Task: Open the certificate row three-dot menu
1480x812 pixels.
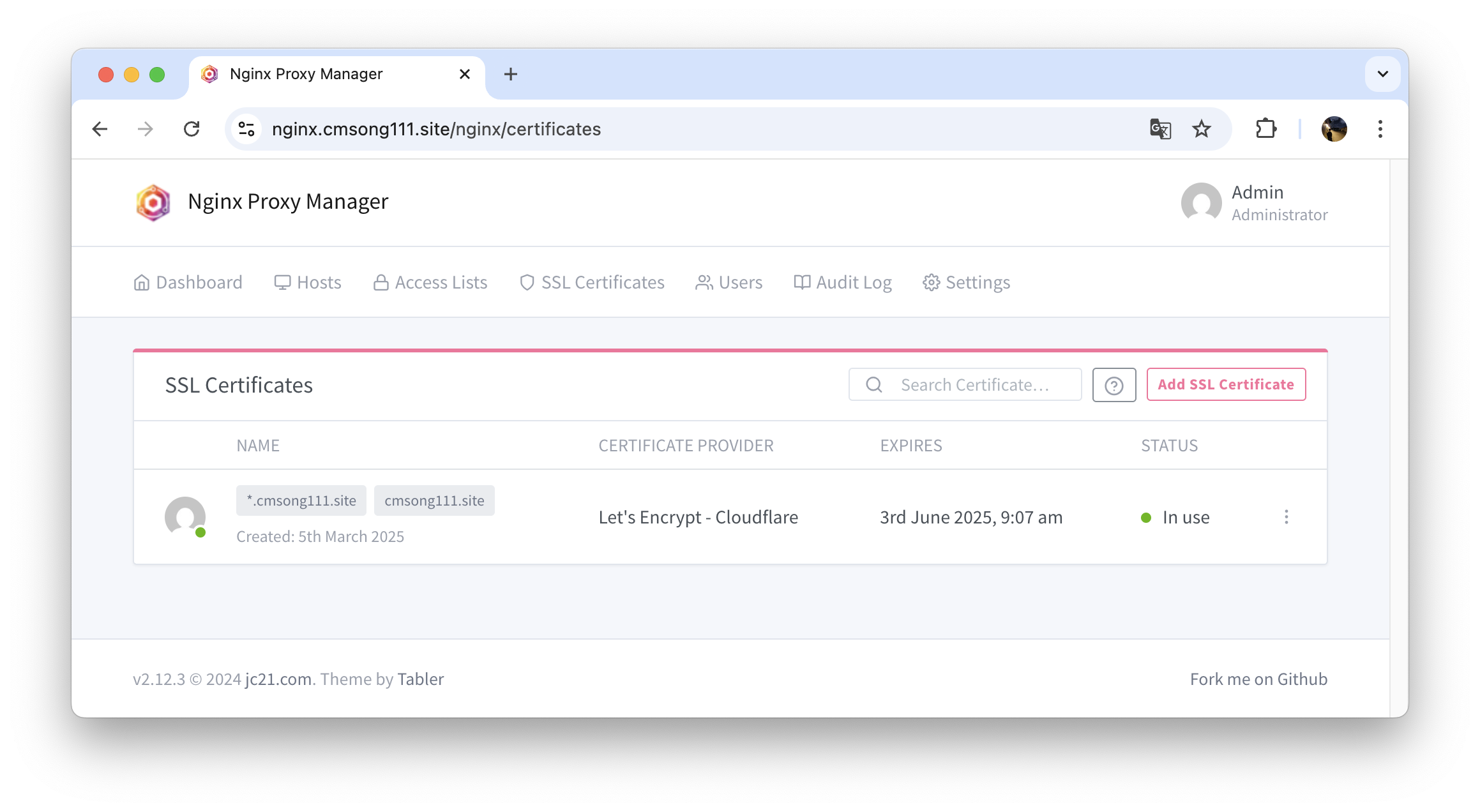Action: (x=1286, y=517)
